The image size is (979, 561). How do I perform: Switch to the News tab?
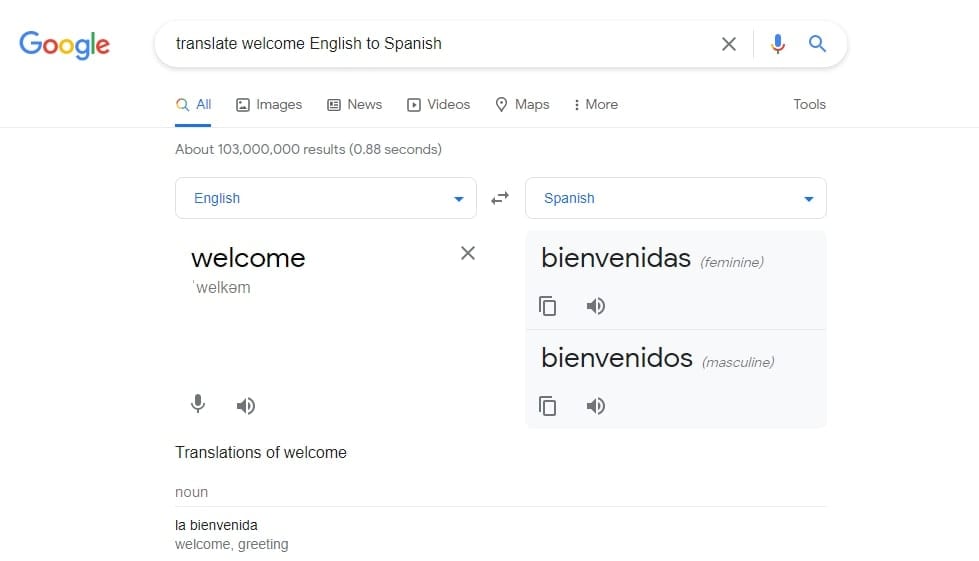355,104
